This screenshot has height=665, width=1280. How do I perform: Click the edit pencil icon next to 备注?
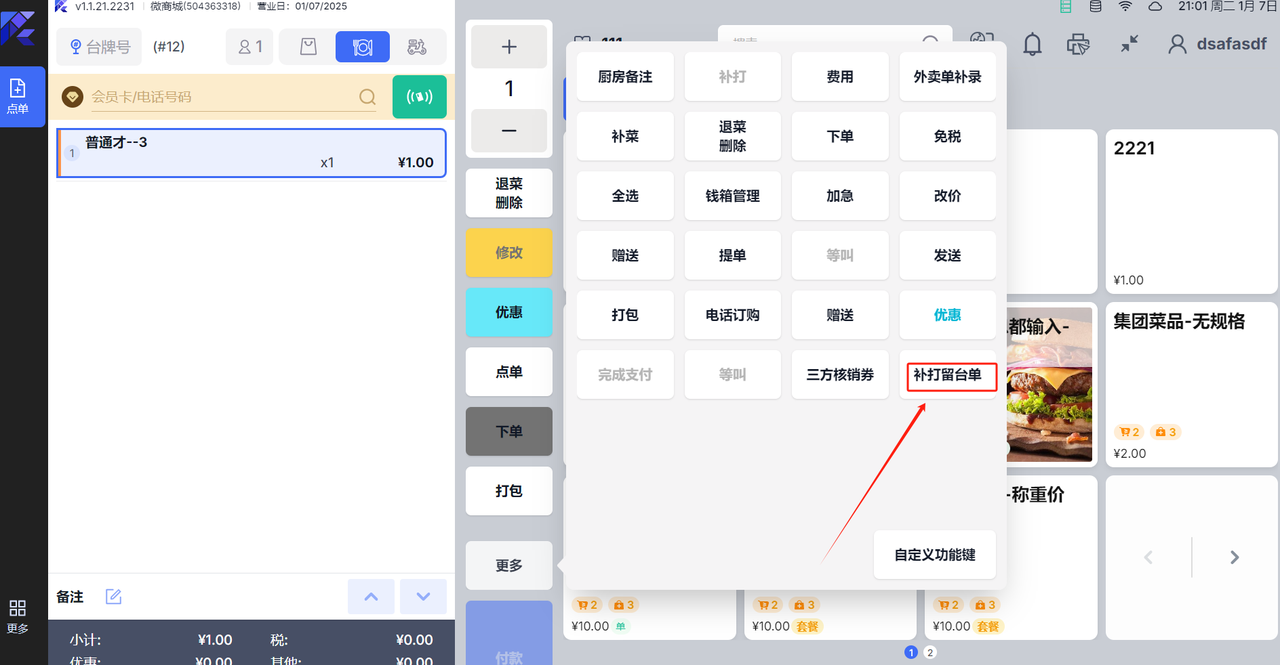pyautogui.click(x=114, y=597)
